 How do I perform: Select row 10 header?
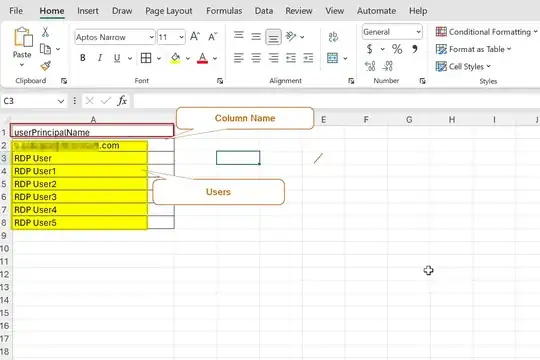[x=5, y=248]
